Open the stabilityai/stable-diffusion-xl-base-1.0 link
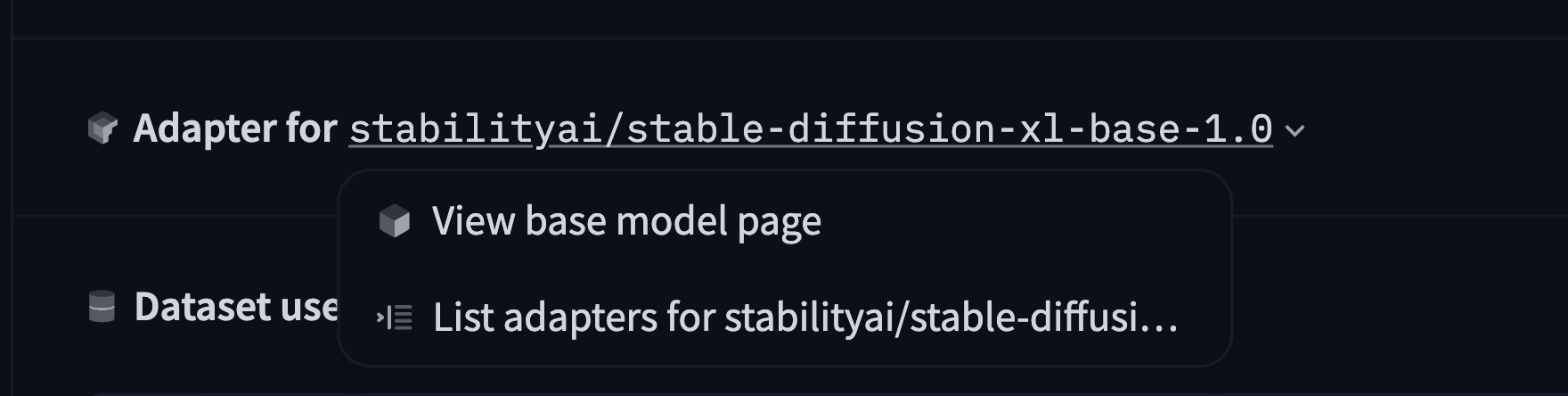1568x396 pixels. (810, 129)
